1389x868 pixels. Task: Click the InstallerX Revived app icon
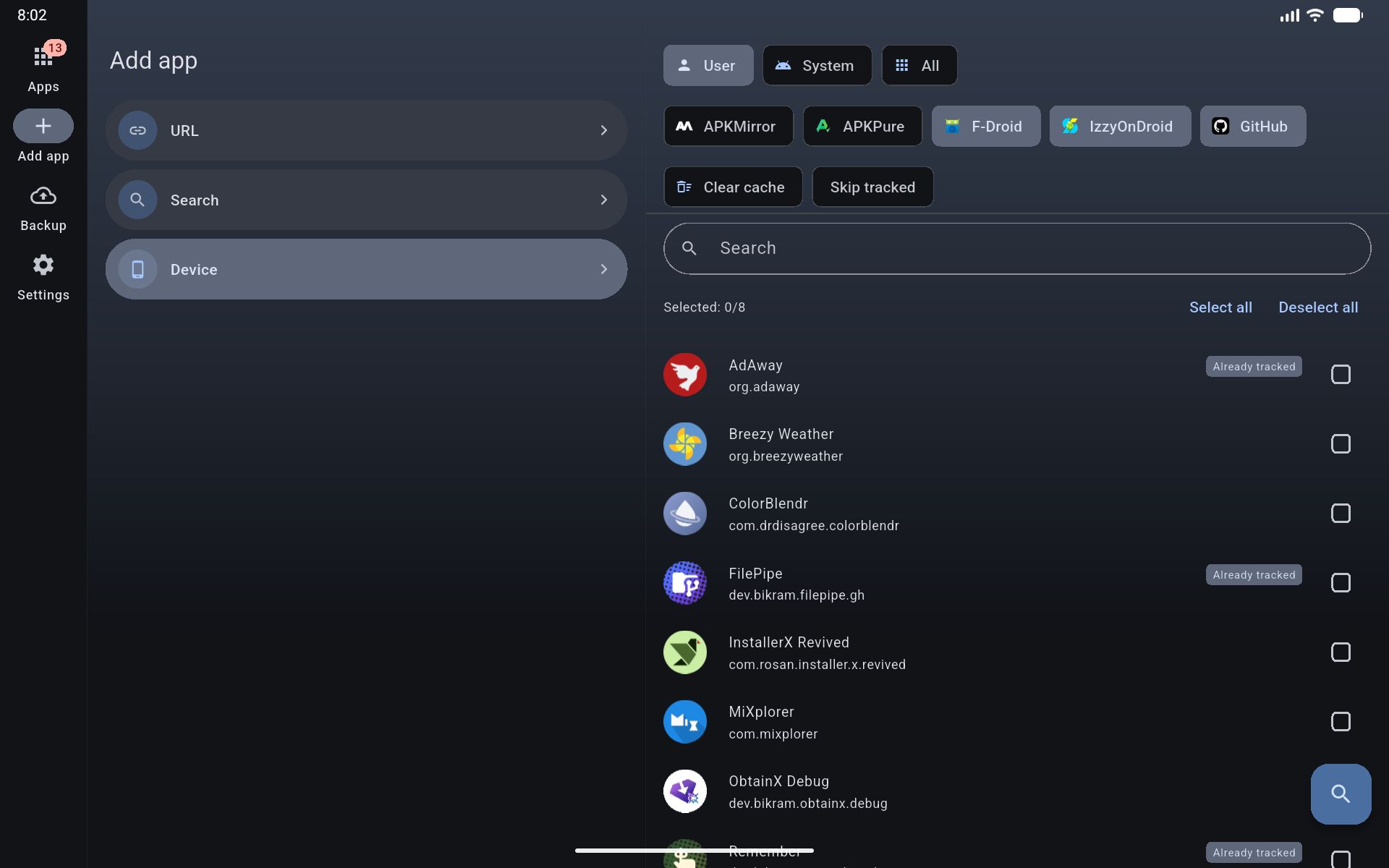point(685,652)
